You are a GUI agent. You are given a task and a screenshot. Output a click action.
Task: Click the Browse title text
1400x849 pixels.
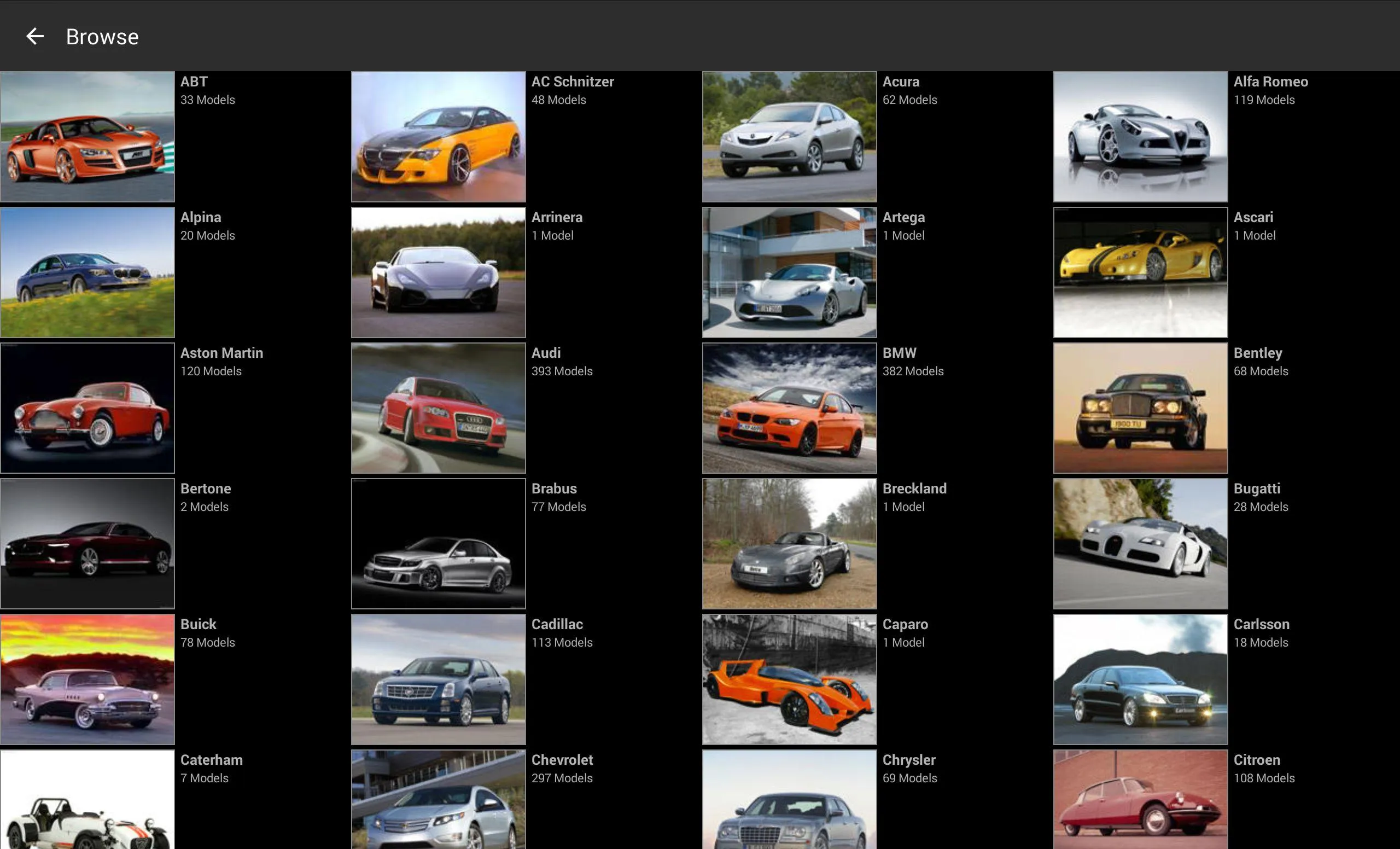(x=102, y=37)
